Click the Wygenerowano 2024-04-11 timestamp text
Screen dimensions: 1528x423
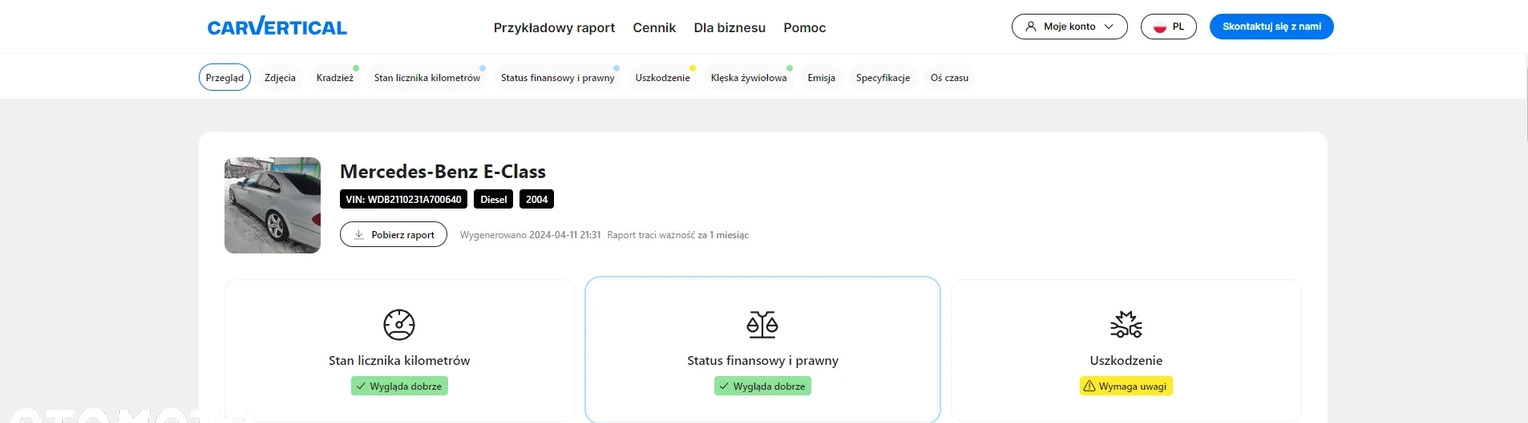click(x=530, y=235)
